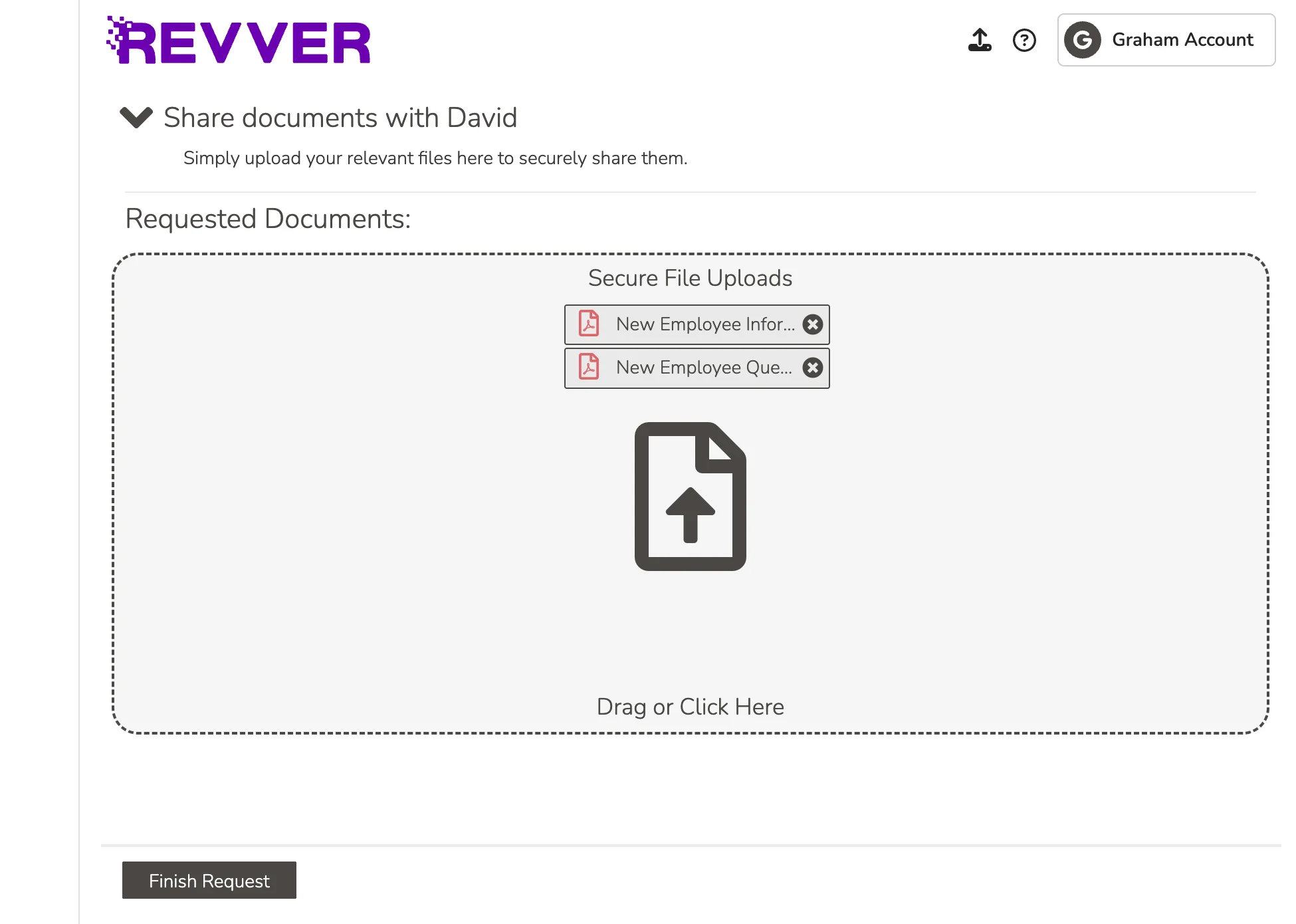Click the Share documents with David title
This screenshot has width=1296, height=924.
(x=340, y=118)
